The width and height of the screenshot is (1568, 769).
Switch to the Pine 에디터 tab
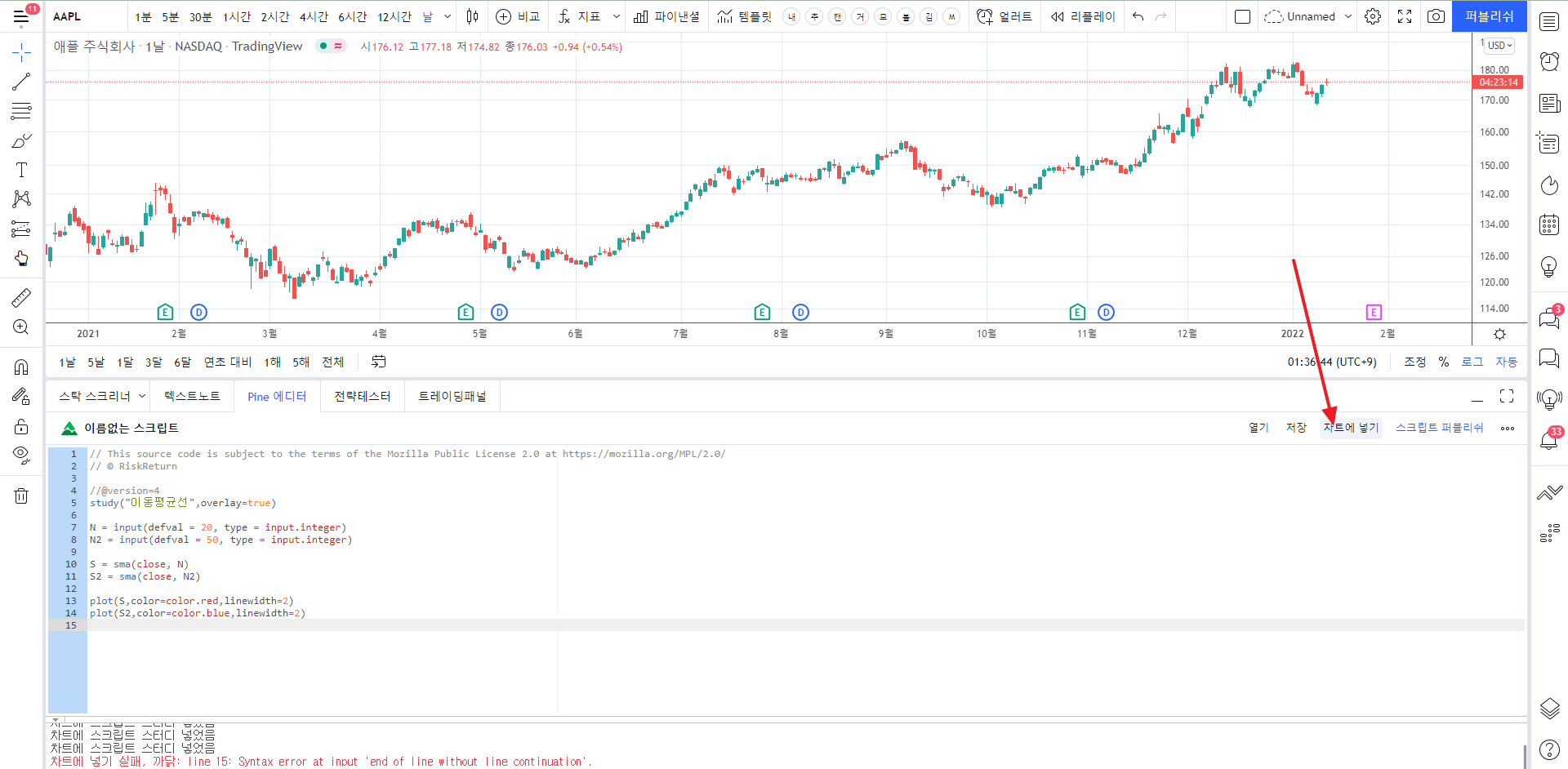[x=277, y=396]
